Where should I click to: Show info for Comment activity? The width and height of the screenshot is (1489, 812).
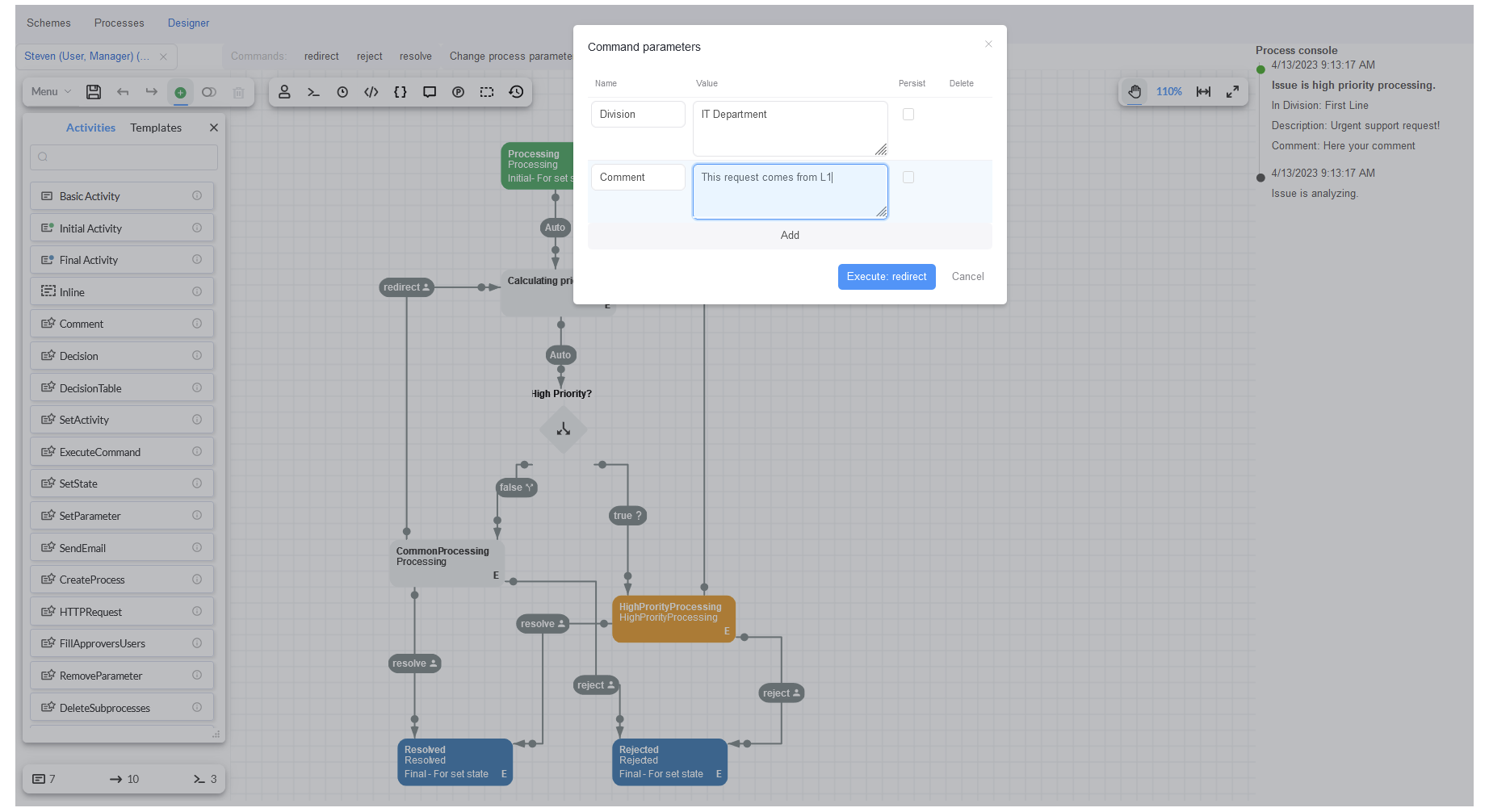(197, 324)
